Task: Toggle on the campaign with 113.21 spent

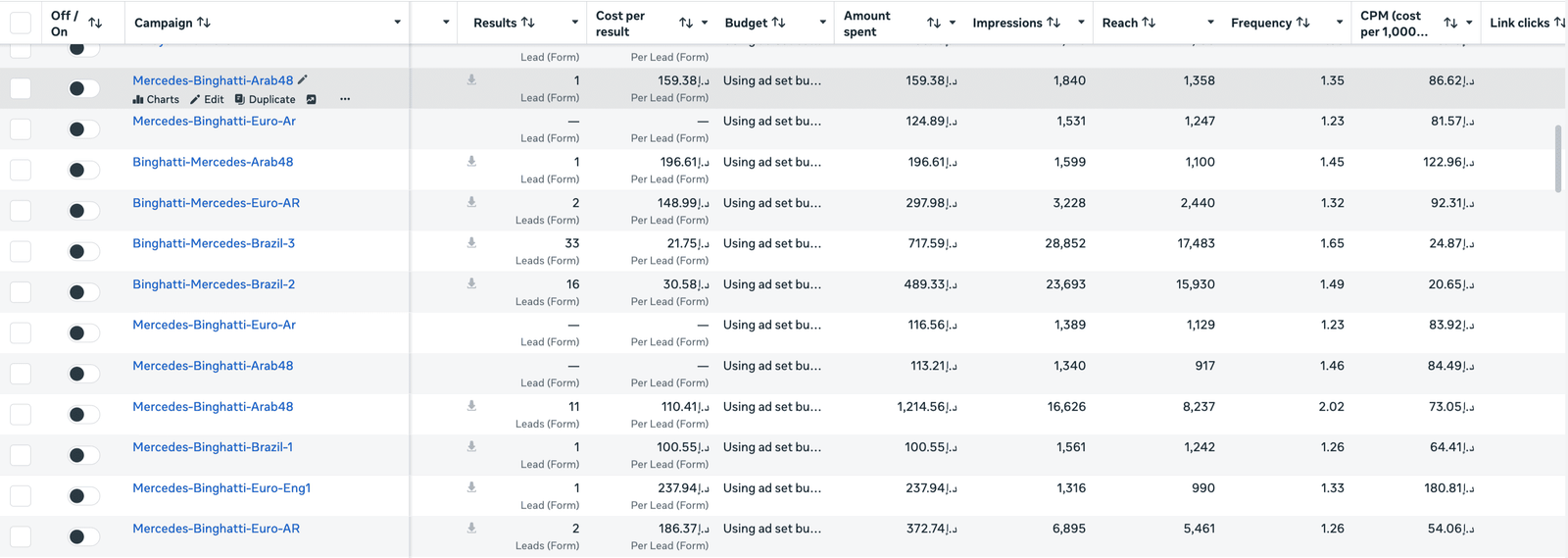Action: [83, 374]
